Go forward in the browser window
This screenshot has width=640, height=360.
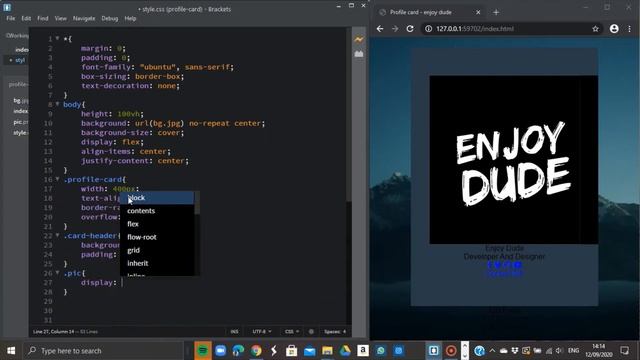coord(395,29)
